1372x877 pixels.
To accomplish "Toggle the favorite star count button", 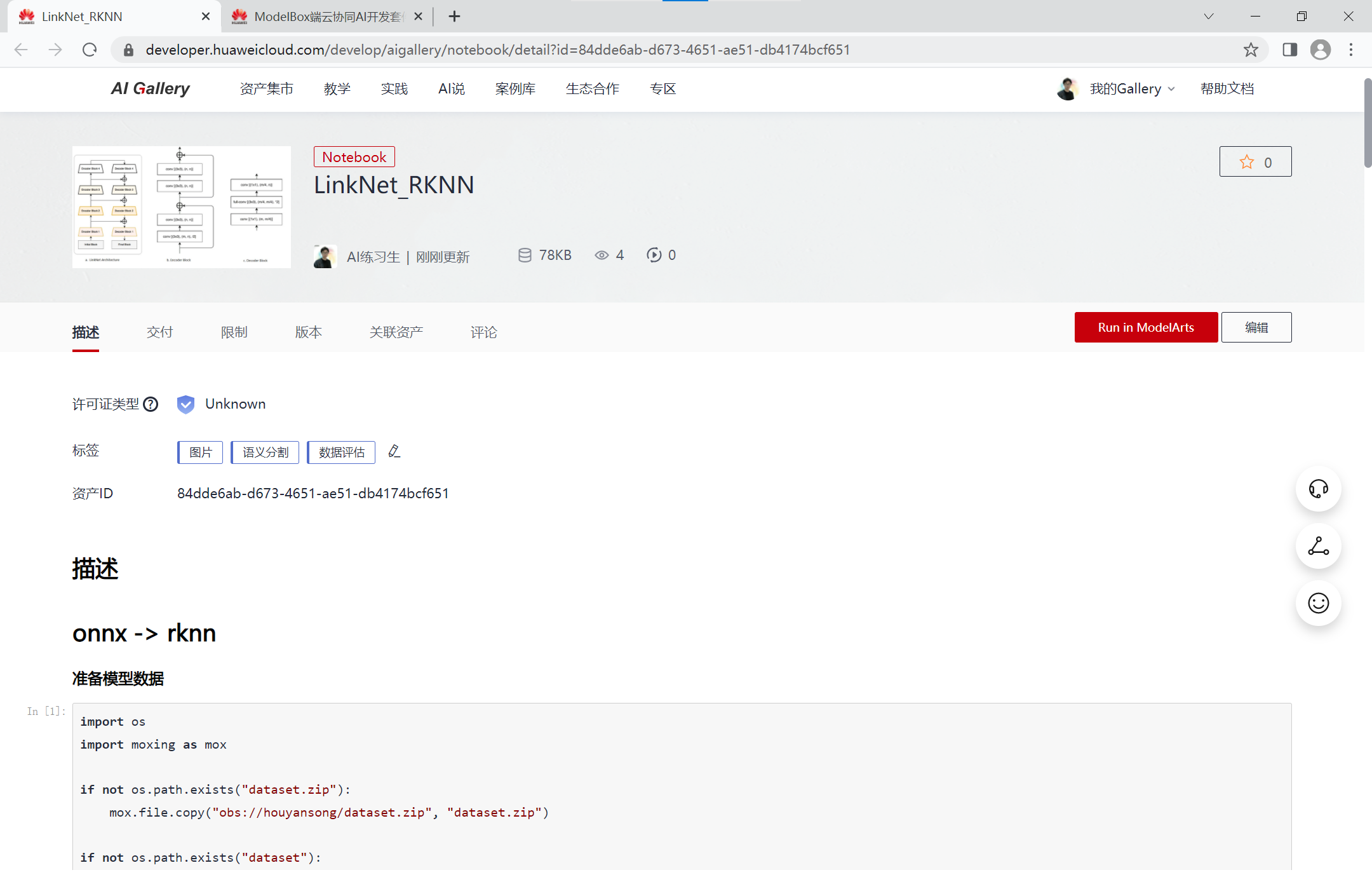I will pos(1255,162).
